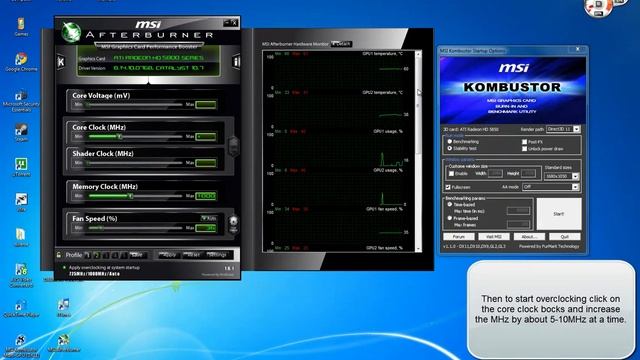640x360 pixels.
Task: Open Kombustor via the K side button
Action: click(61, 62)
